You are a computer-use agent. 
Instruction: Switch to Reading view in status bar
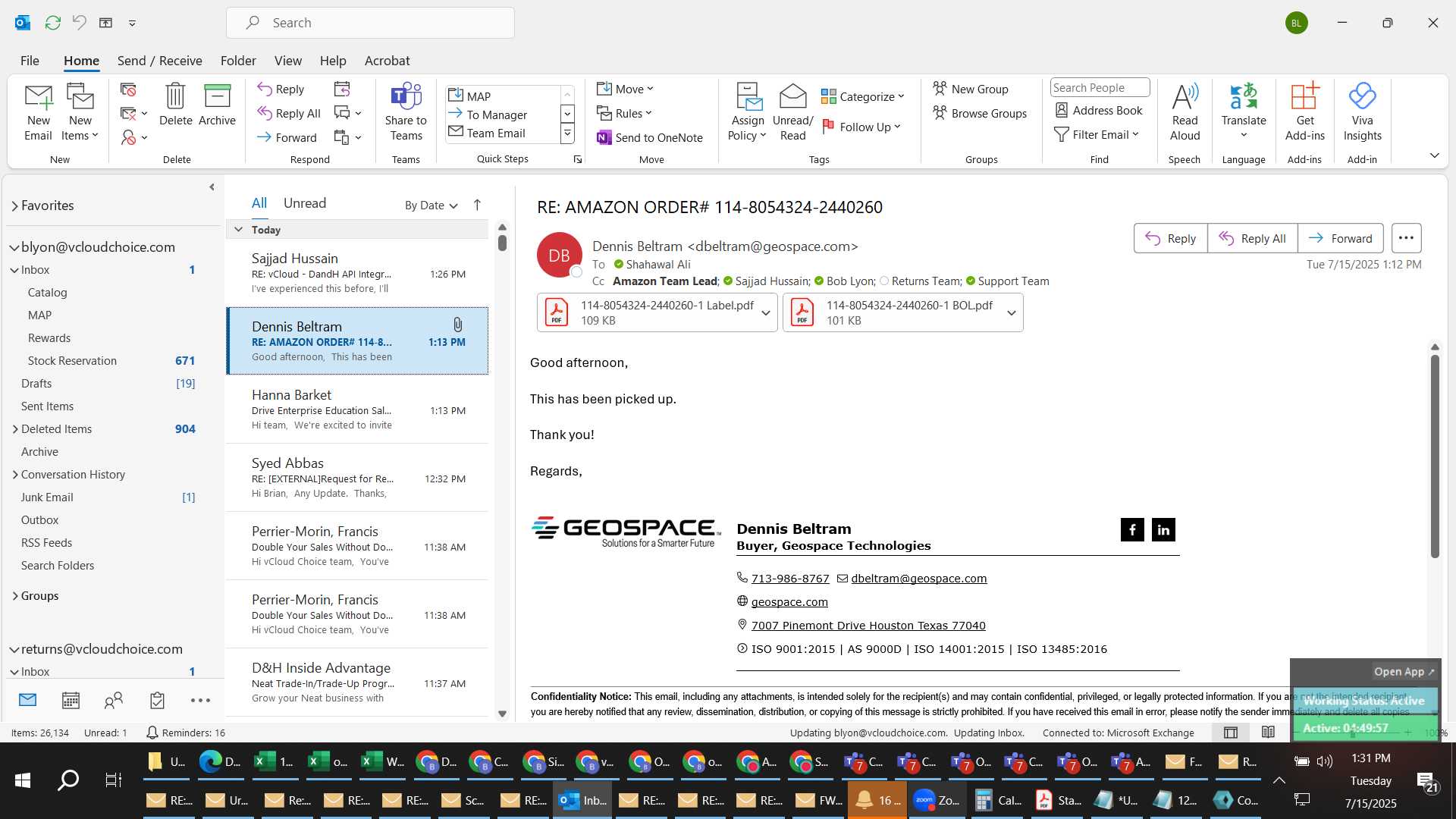coord(1268,733)
